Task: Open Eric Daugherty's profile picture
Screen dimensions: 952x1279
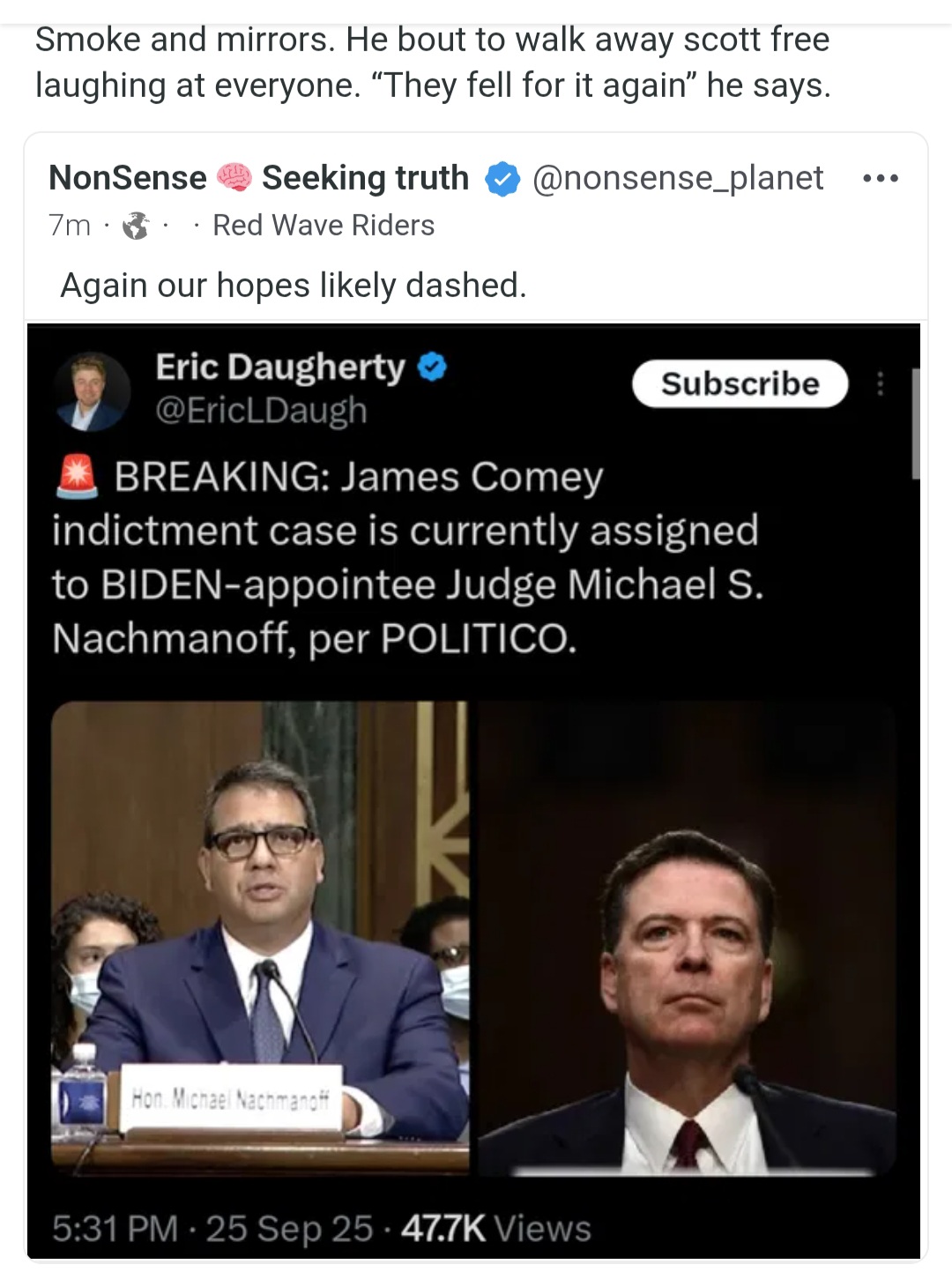Action: pos(92,391)
